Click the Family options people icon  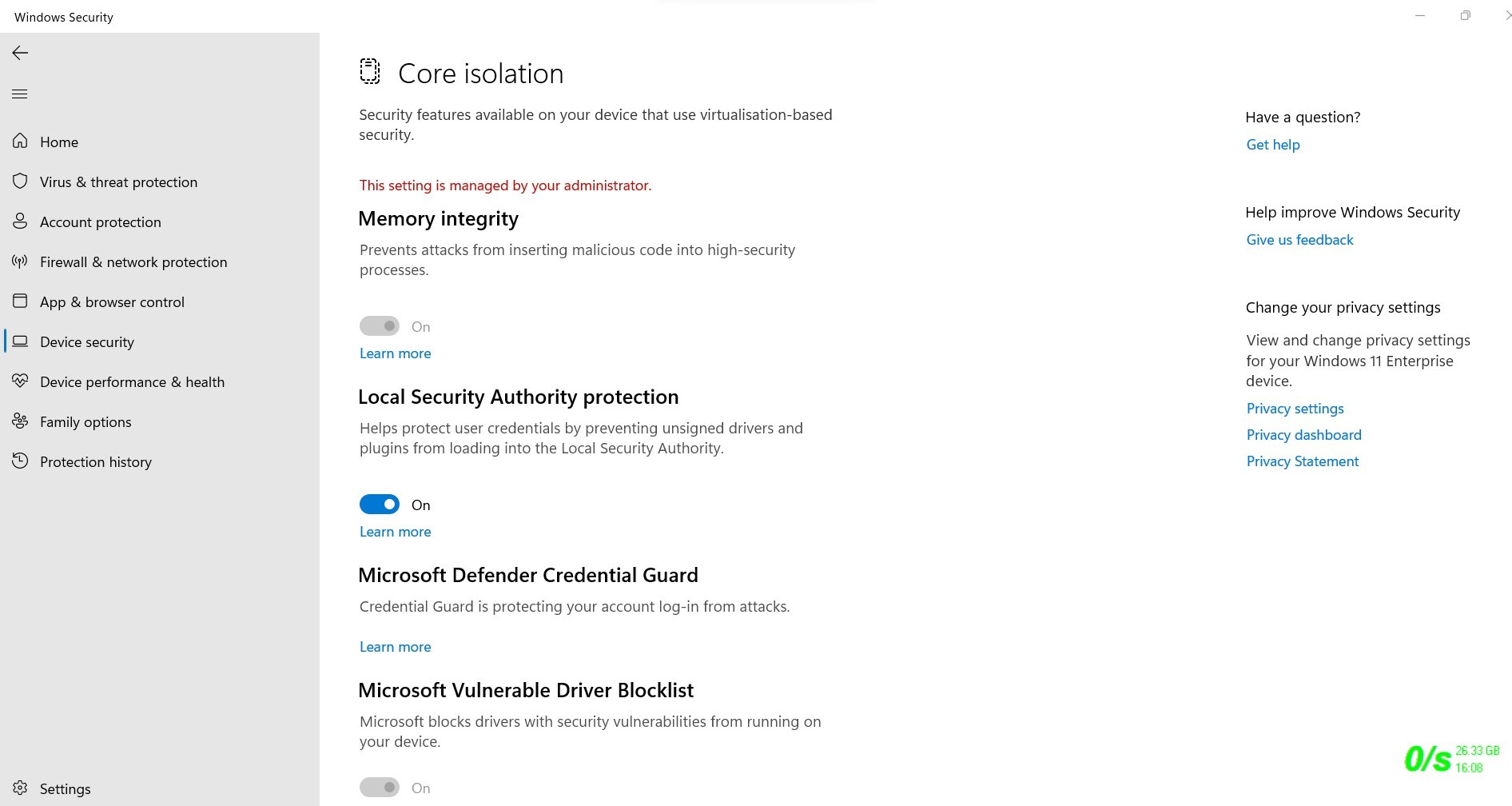click(x=20, y=421)
